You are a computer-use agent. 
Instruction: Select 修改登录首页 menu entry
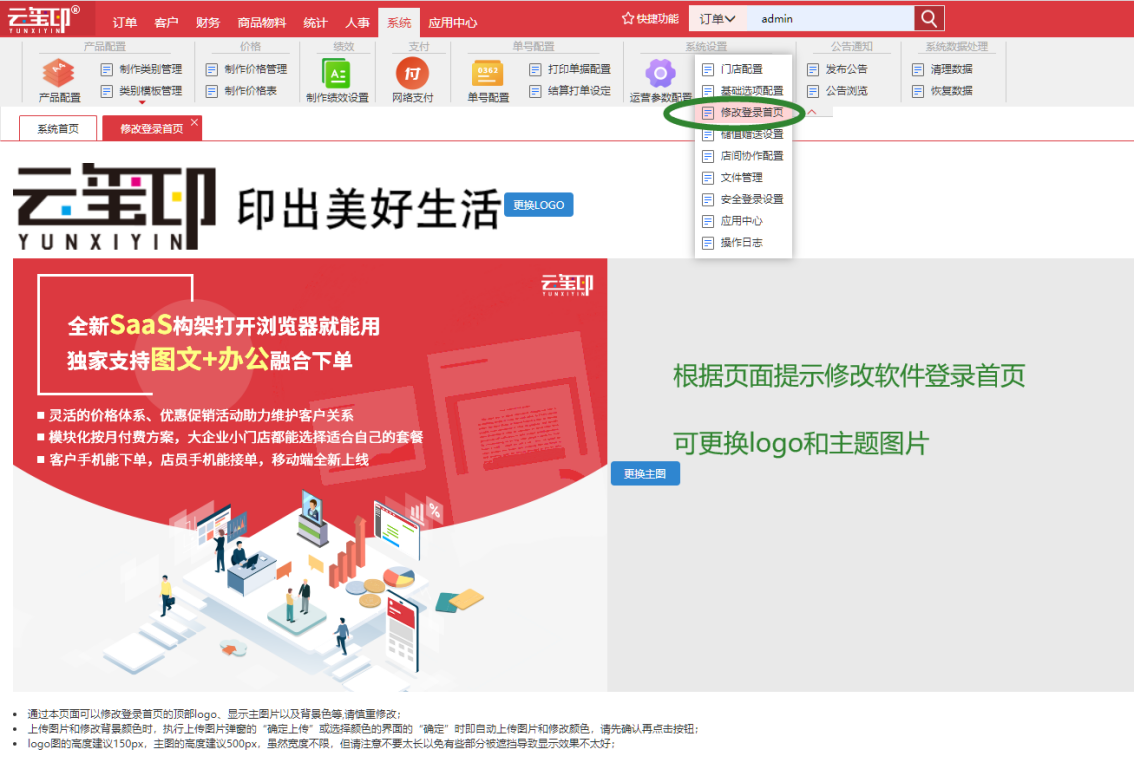point(743,113)
